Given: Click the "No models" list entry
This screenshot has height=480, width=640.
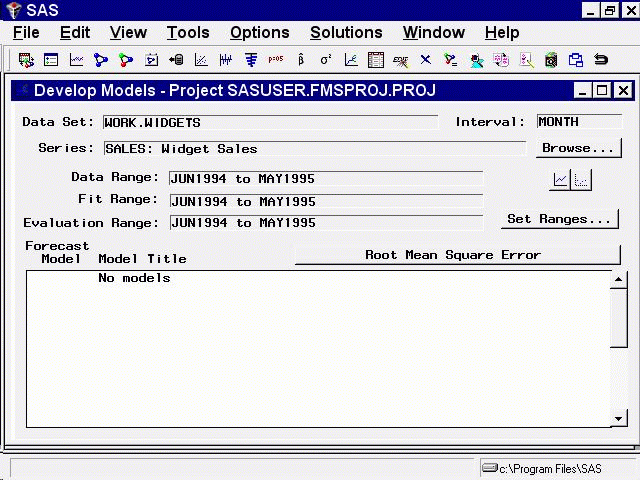Looking at the screenshot, I should click(134, 278).
